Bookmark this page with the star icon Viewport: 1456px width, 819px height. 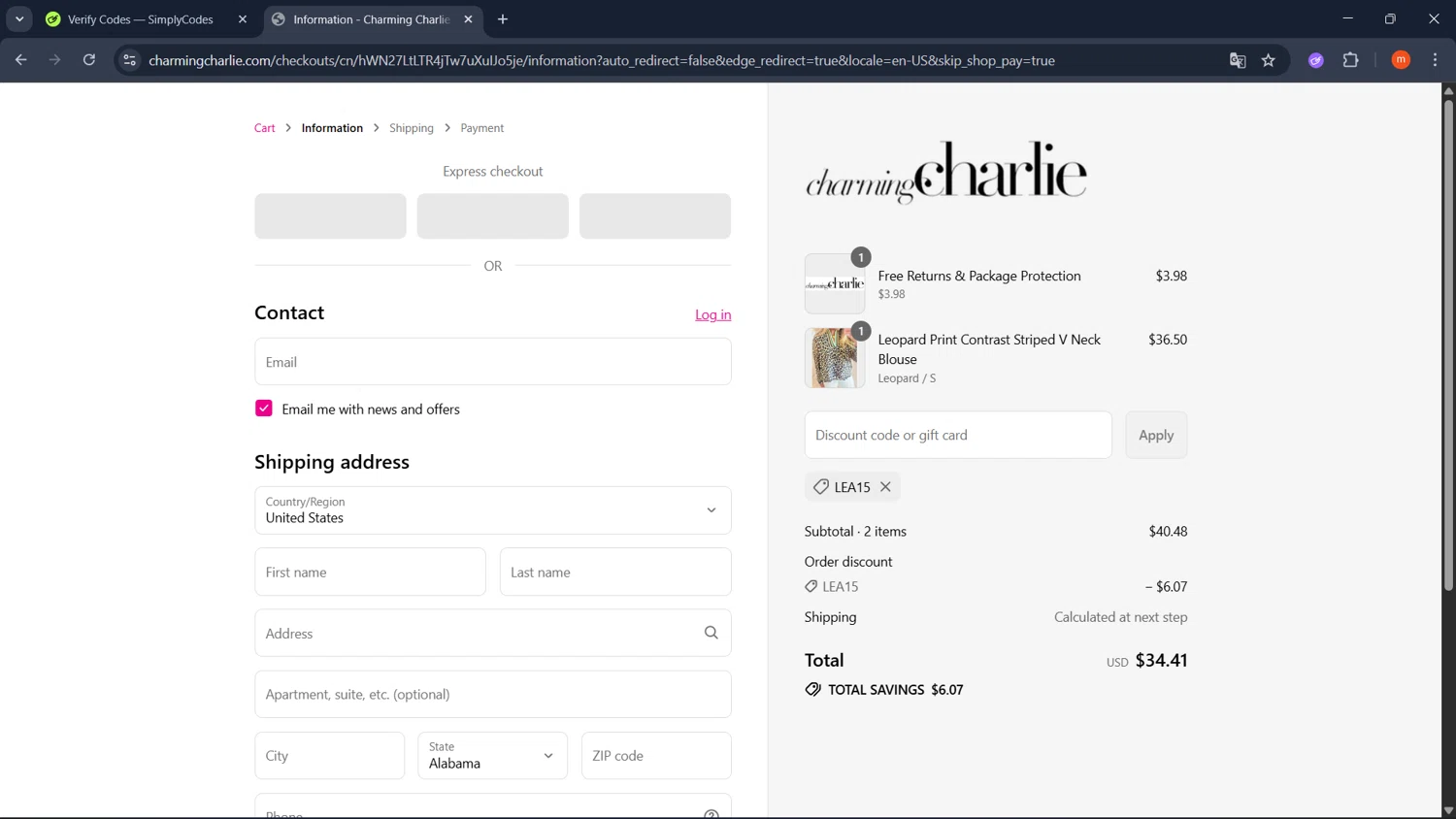click(1269, 60)
